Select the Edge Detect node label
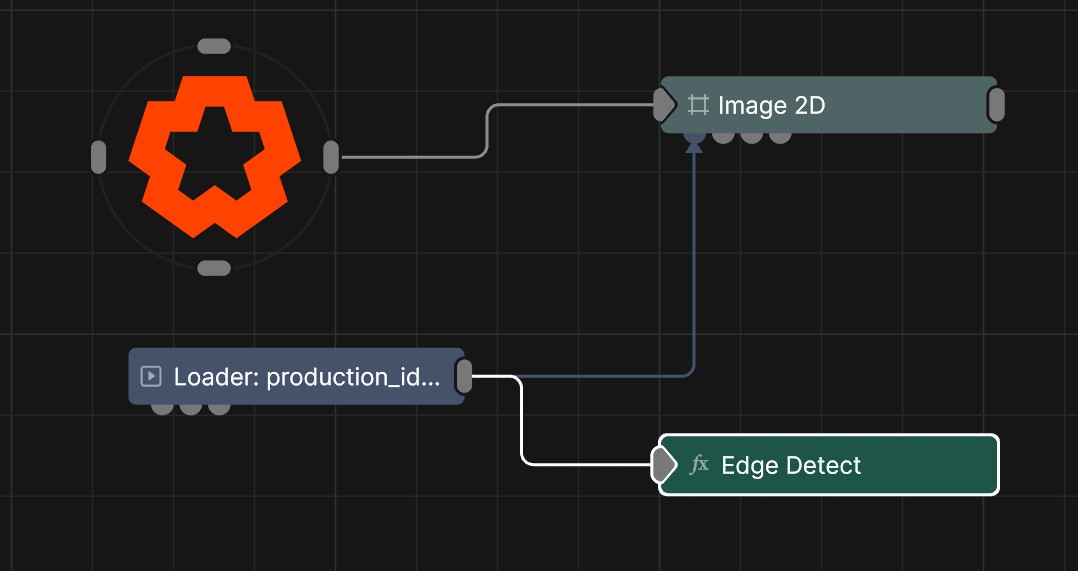 (x=791, y=465)
